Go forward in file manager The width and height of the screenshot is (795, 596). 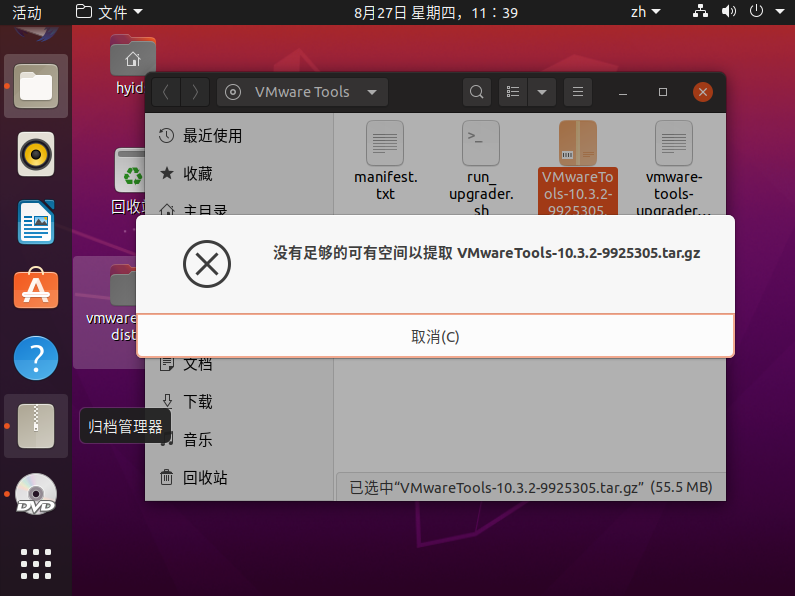195,92
